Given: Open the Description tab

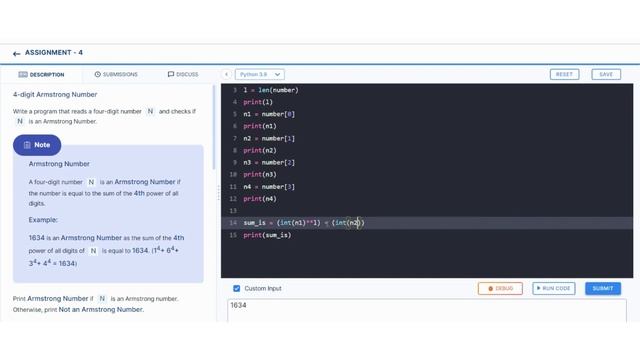Looking at the screenshot, I should coord(42,74).
